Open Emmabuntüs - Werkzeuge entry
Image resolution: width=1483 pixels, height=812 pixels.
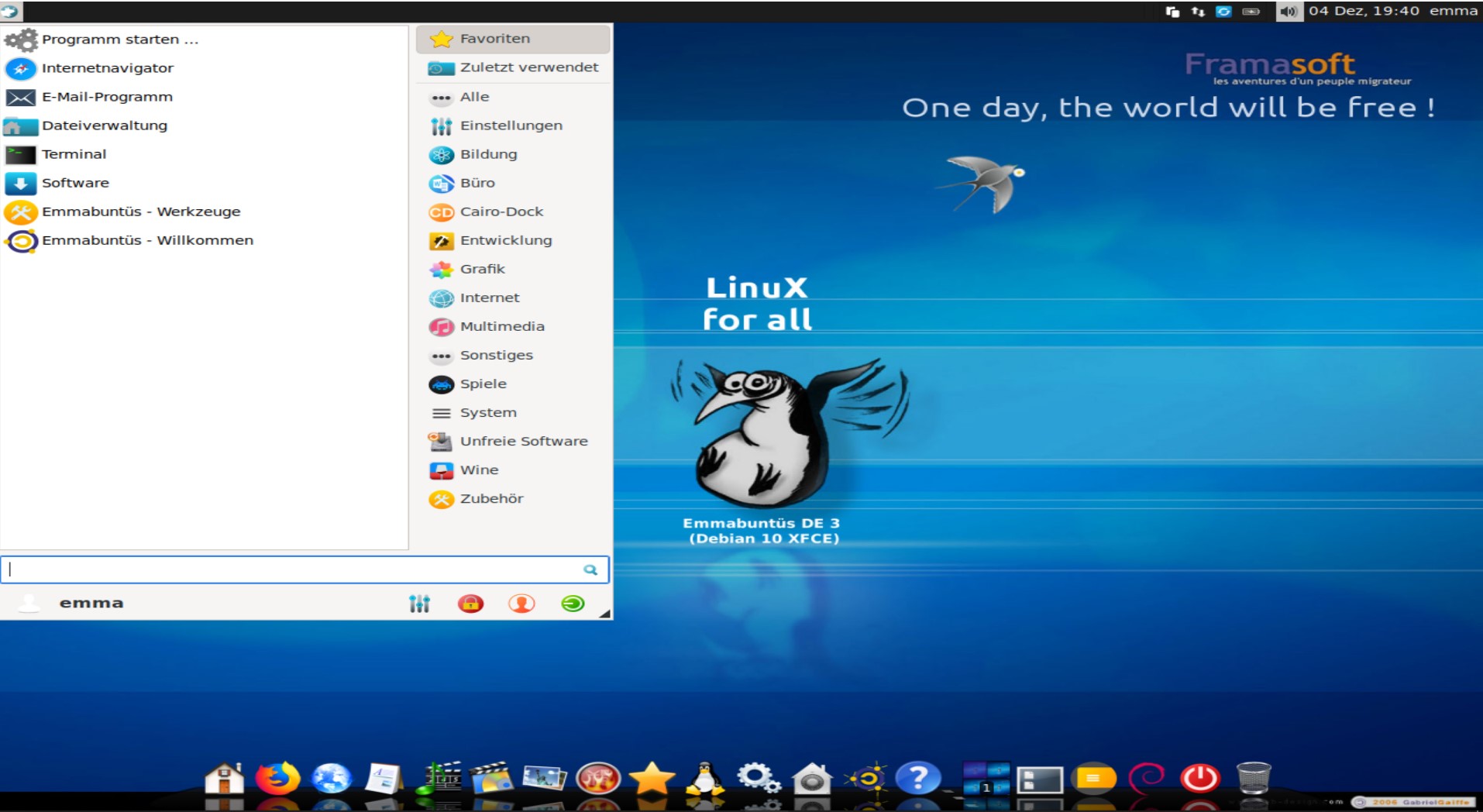click(205, 212)
